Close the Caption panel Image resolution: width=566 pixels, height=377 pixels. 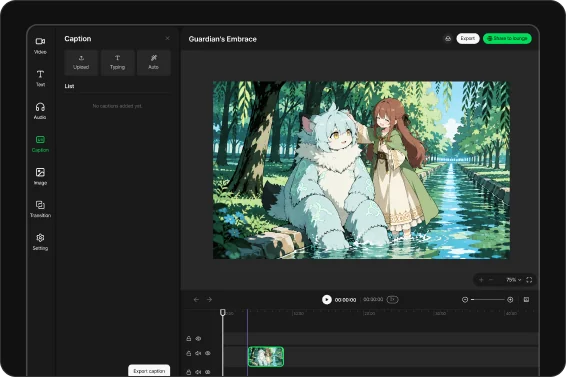click(x=167, y=38)
